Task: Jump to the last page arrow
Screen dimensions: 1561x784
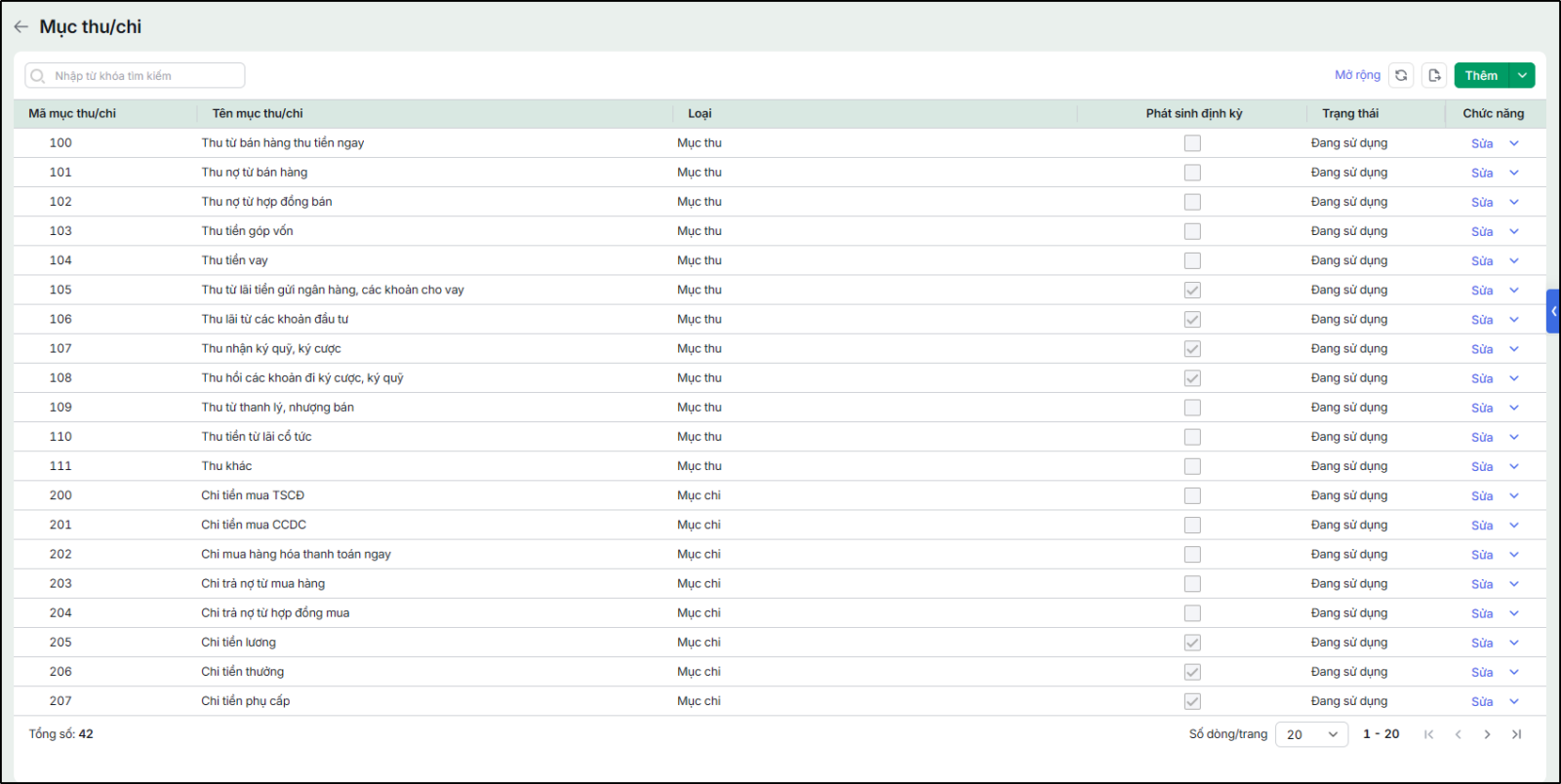Action: tap(1516, 734)
